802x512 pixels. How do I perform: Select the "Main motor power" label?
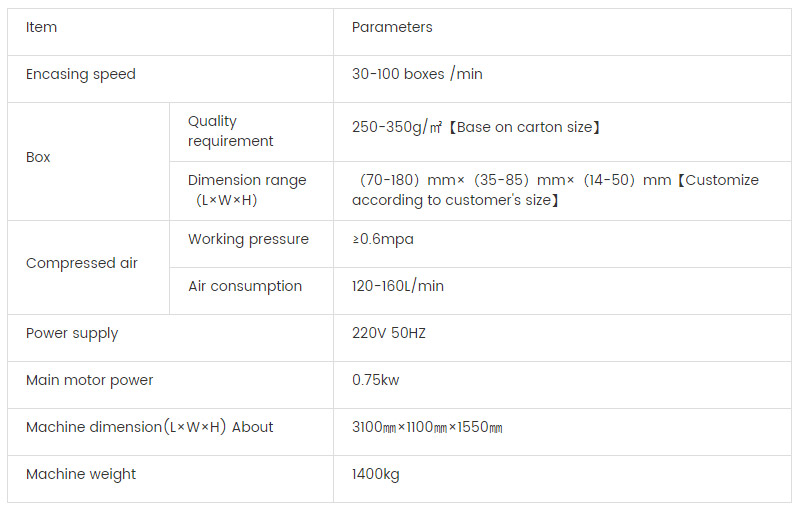(90, 381)
